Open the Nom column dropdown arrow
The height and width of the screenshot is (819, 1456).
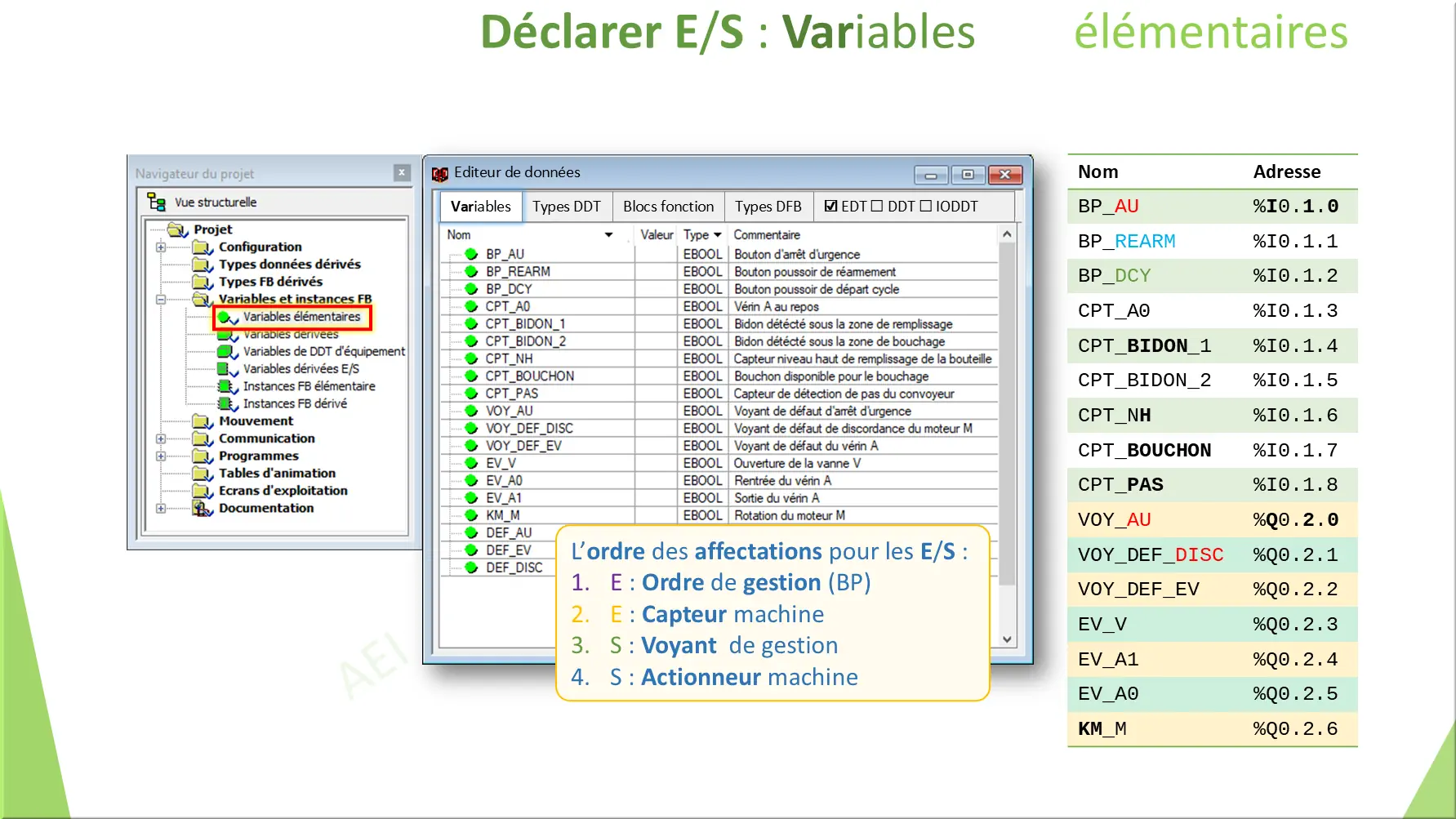[608, 235]
